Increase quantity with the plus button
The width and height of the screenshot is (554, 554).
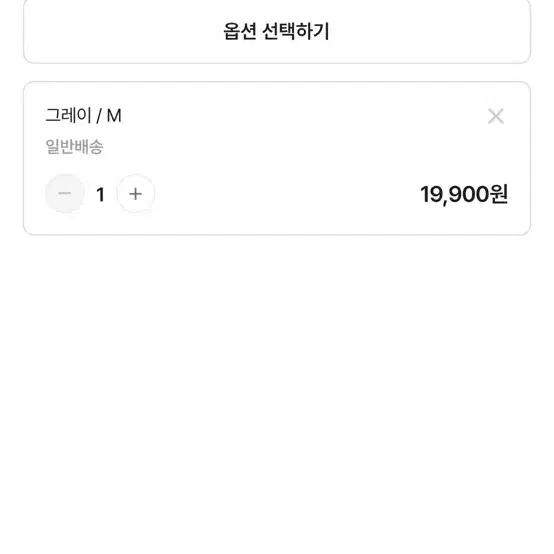tap(136, 194)
